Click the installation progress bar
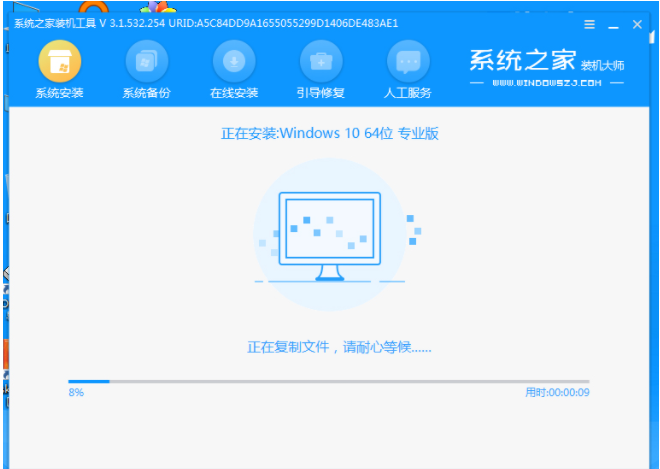Screen dimensions: 660x469 point(329,381)
